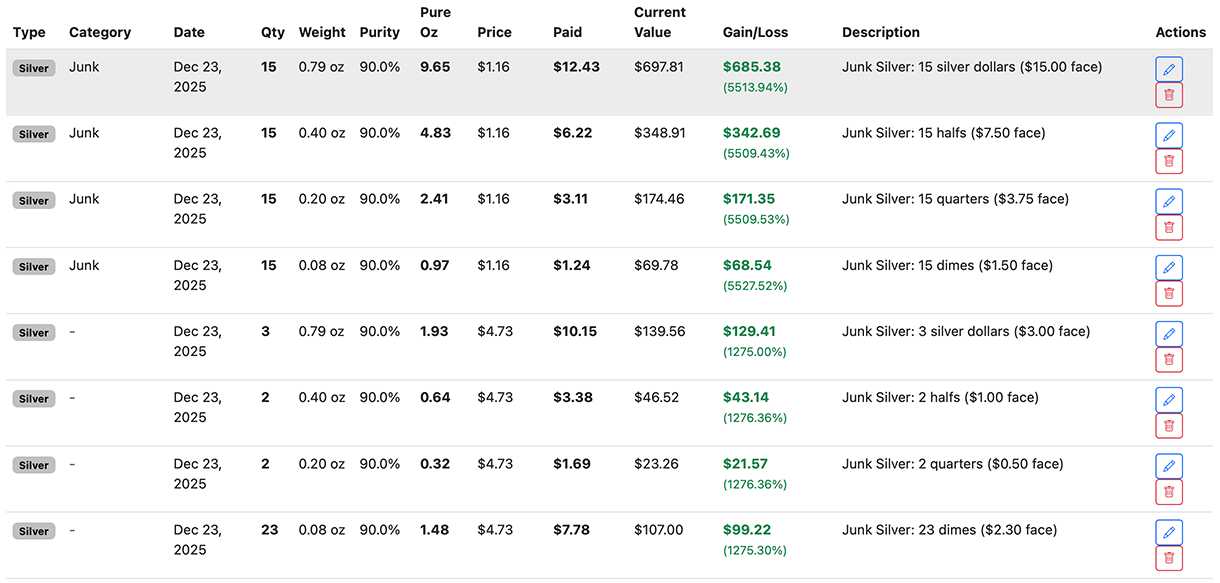Delete the 15 silver dollars entry

(x=1169, y=94)
